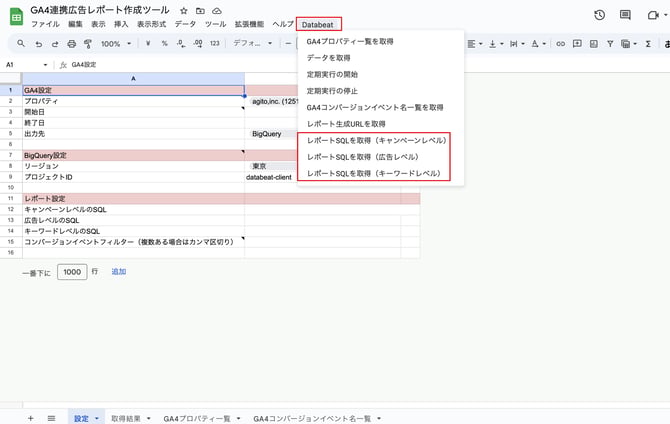The image size is (670, 424).
Task: Switch to the GA4プロパティ一覧 sheet tab
Action: [197, 418]
